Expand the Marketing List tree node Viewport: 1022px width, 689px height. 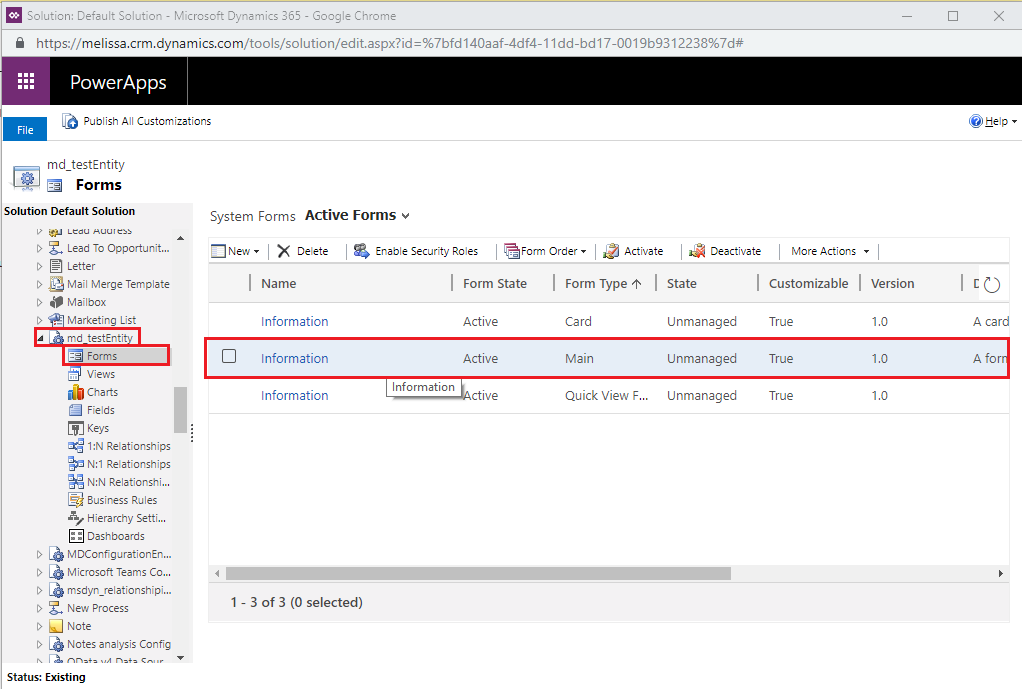pyautogui.click(x=39, y=320)
